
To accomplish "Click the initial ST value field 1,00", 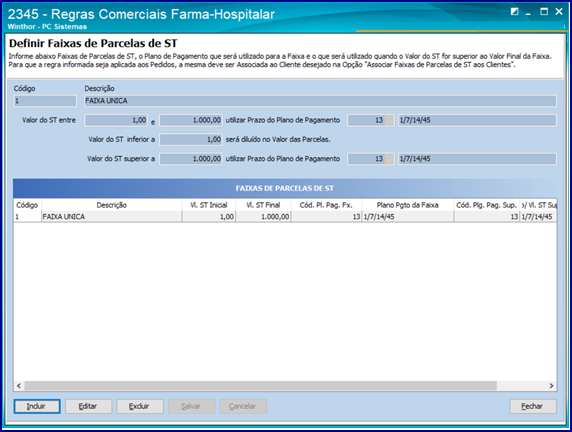I will (116, 120).
